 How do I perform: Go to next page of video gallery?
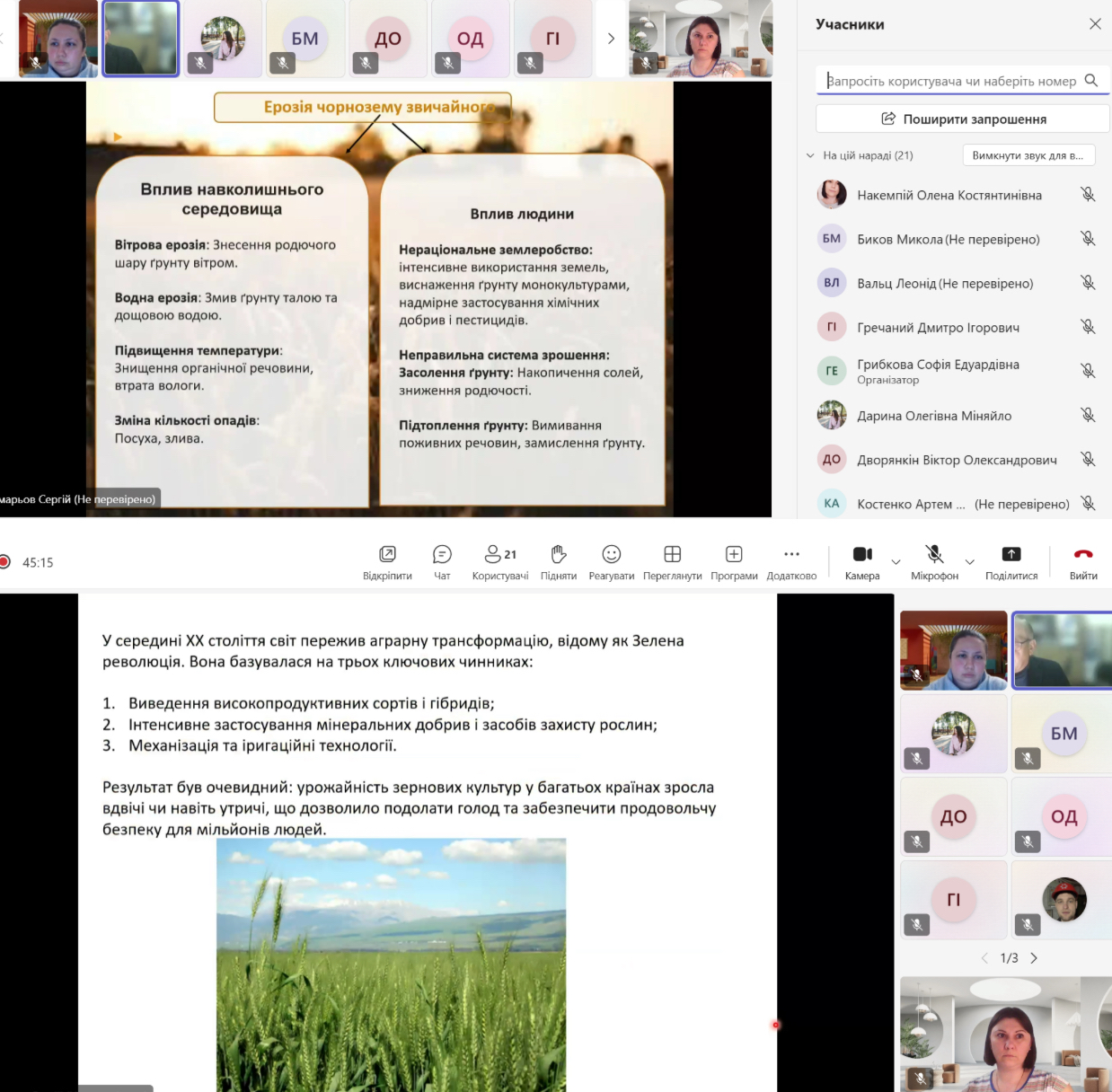pyautogui.click(x=1034, y=958)
